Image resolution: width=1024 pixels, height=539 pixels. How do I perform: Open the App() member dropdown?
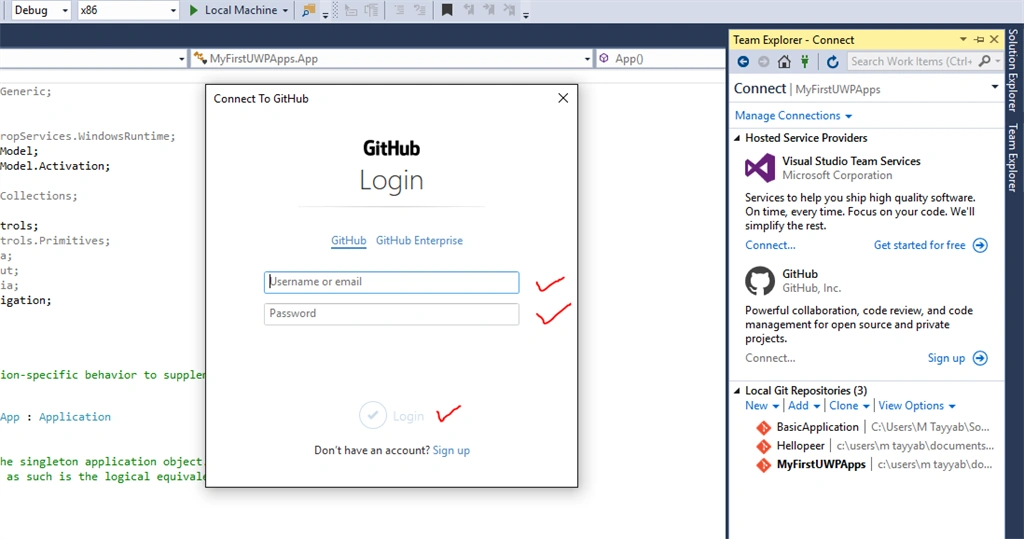(x=662, y=59)
